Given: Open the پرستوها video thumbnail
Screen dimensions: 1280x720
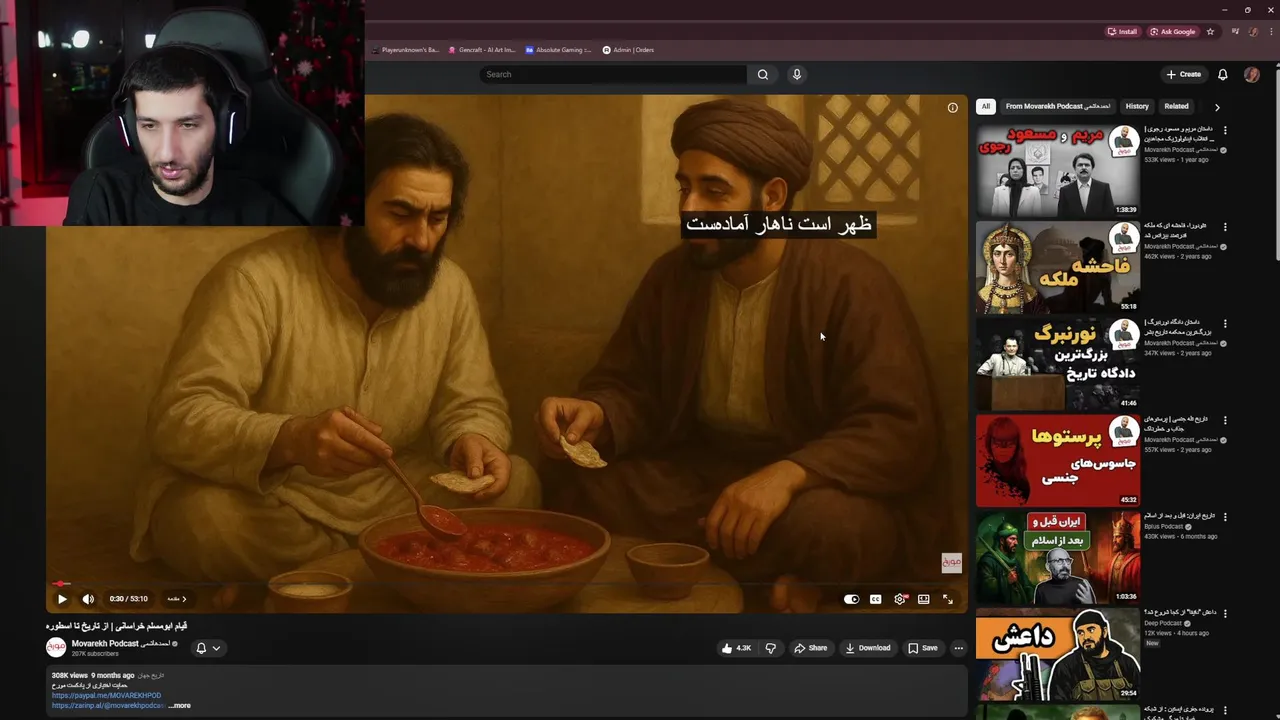Looking at the screenshot, I should click(1057, 461).
